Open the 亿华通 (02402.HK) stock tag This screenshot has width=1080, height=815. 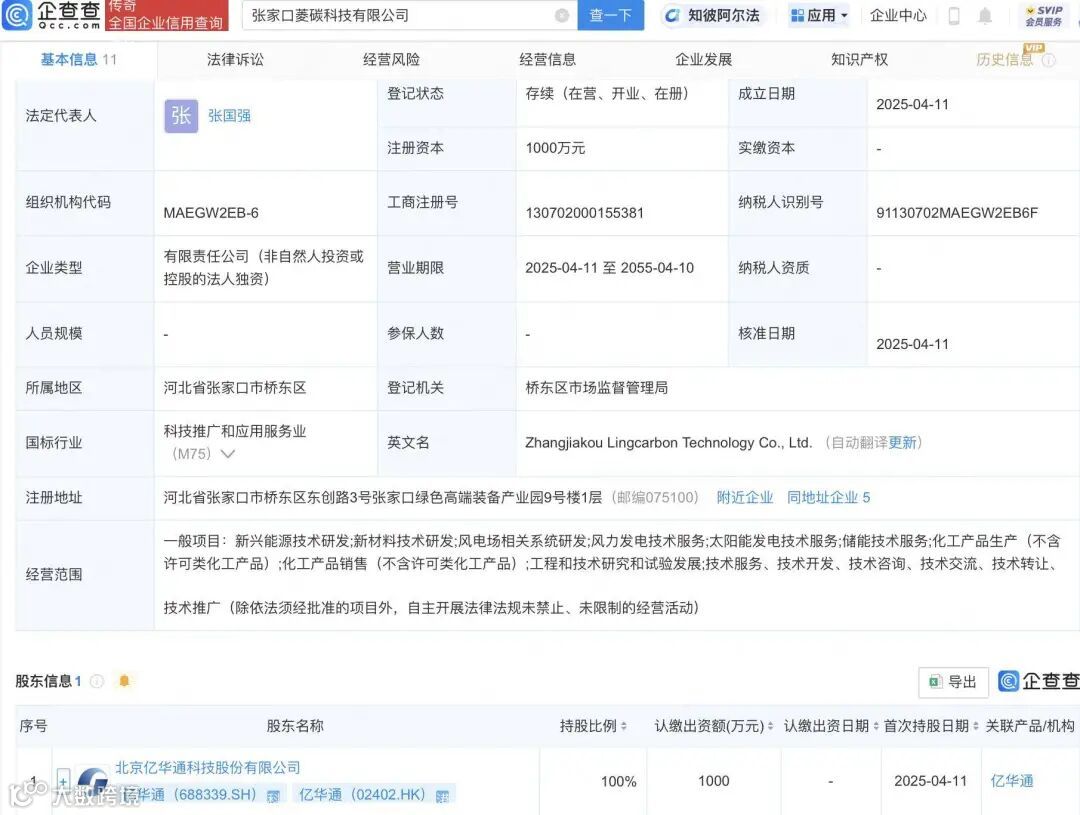[x=372, y=795]
